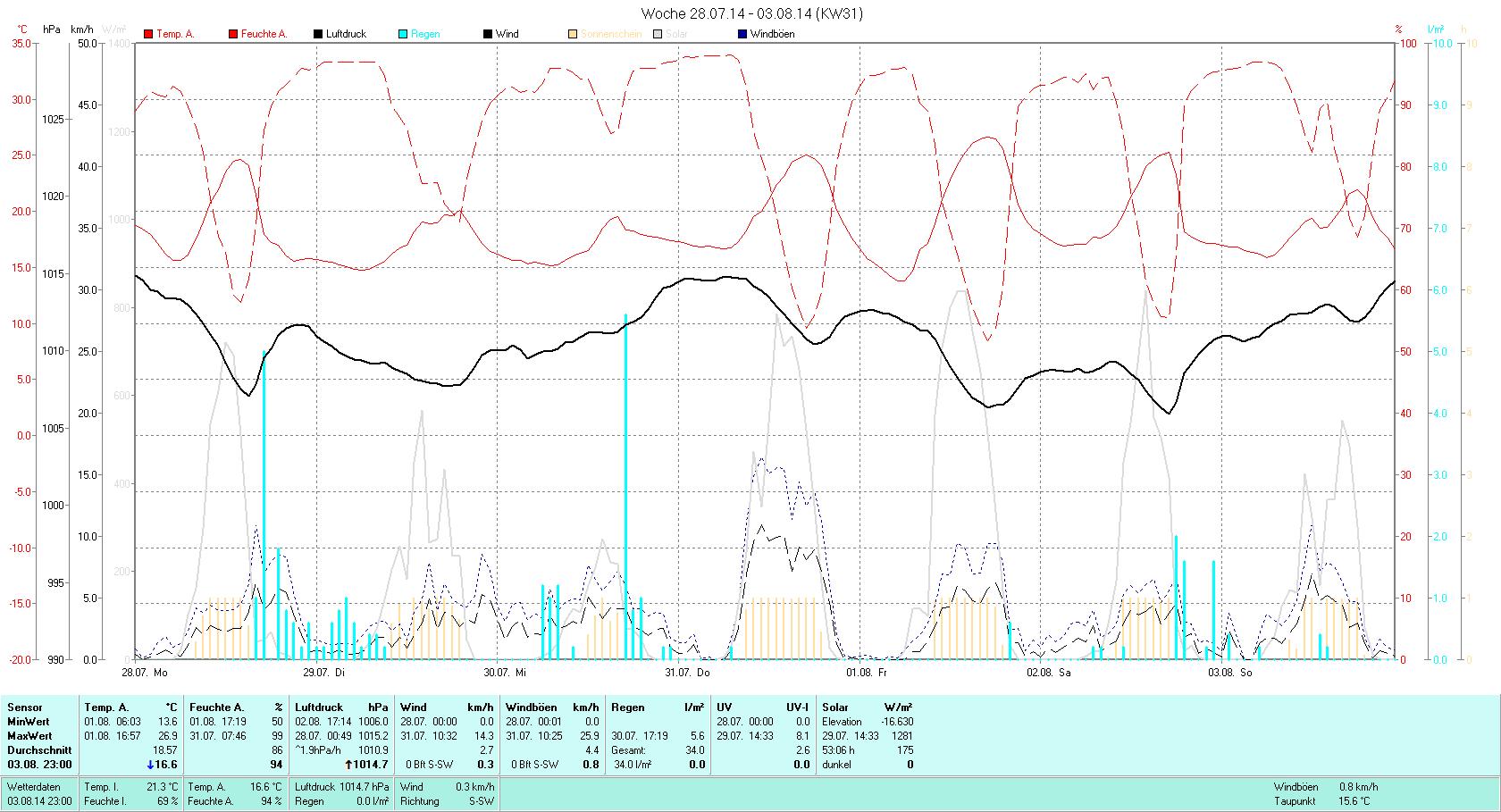Click the 'dunkel' status text
This screenshot has height=812, width=1501.
(836, 765)
